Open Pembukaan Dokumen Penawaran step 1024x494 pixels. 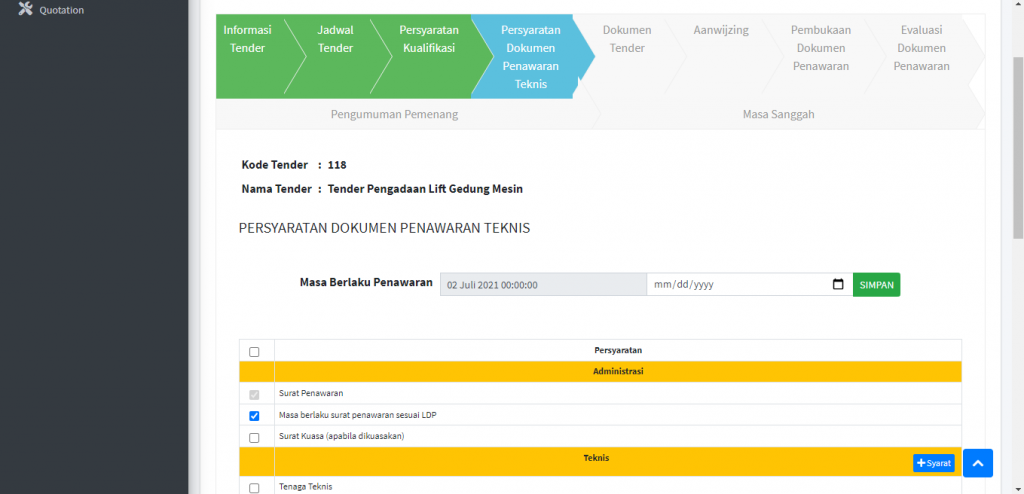[x=821, y=48]
